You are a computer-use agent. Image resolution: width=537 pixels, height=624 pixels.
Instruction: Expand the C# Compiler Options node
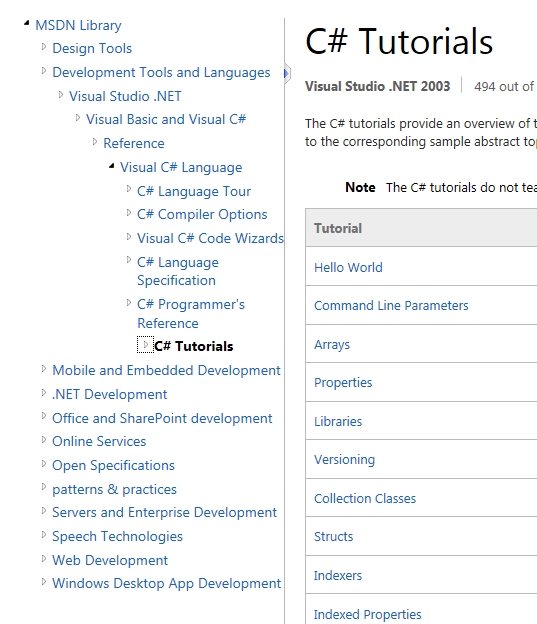coord(129,213)
